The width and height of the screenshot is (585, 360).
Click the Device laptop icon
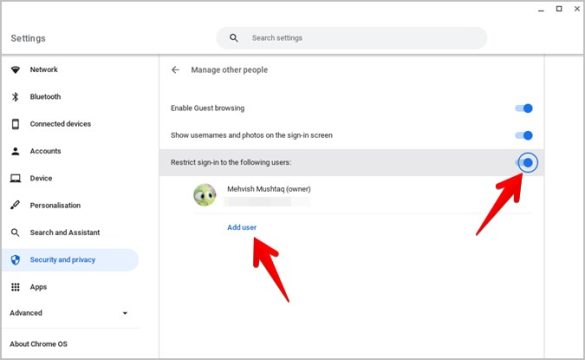click(15, 178)
